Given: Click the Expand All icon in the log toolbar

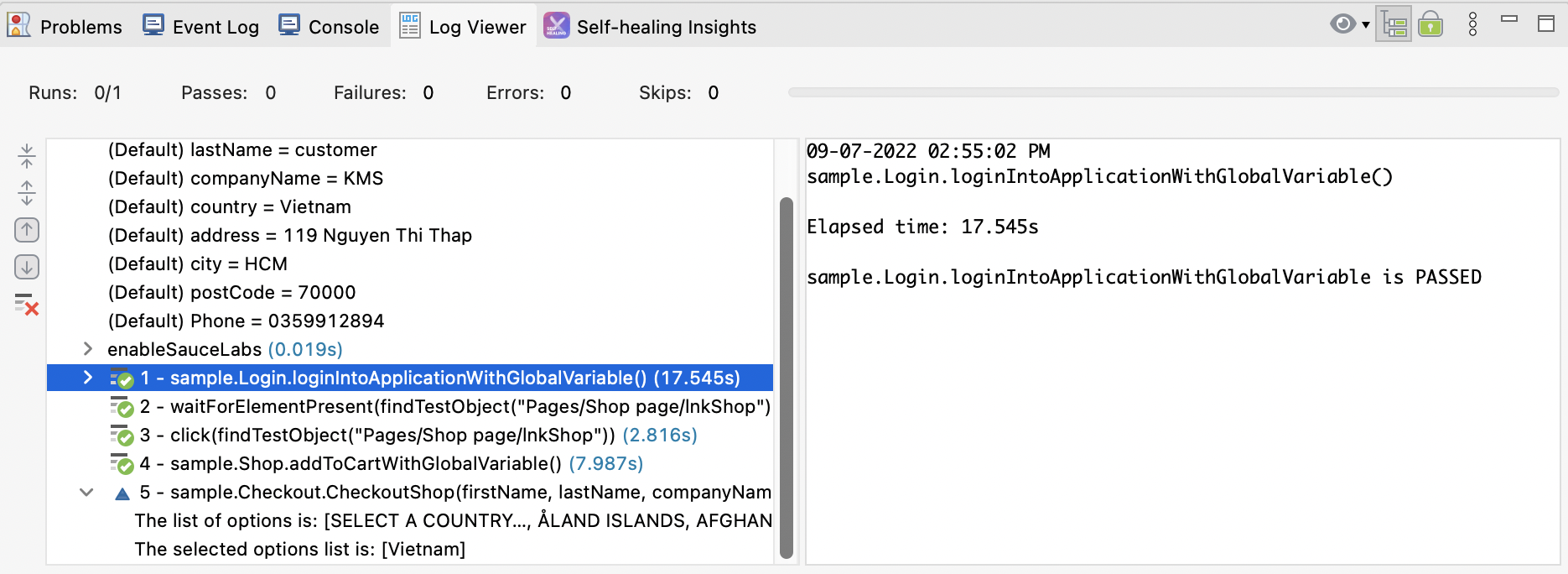Looking at the screenshot, I should [27, 193].
